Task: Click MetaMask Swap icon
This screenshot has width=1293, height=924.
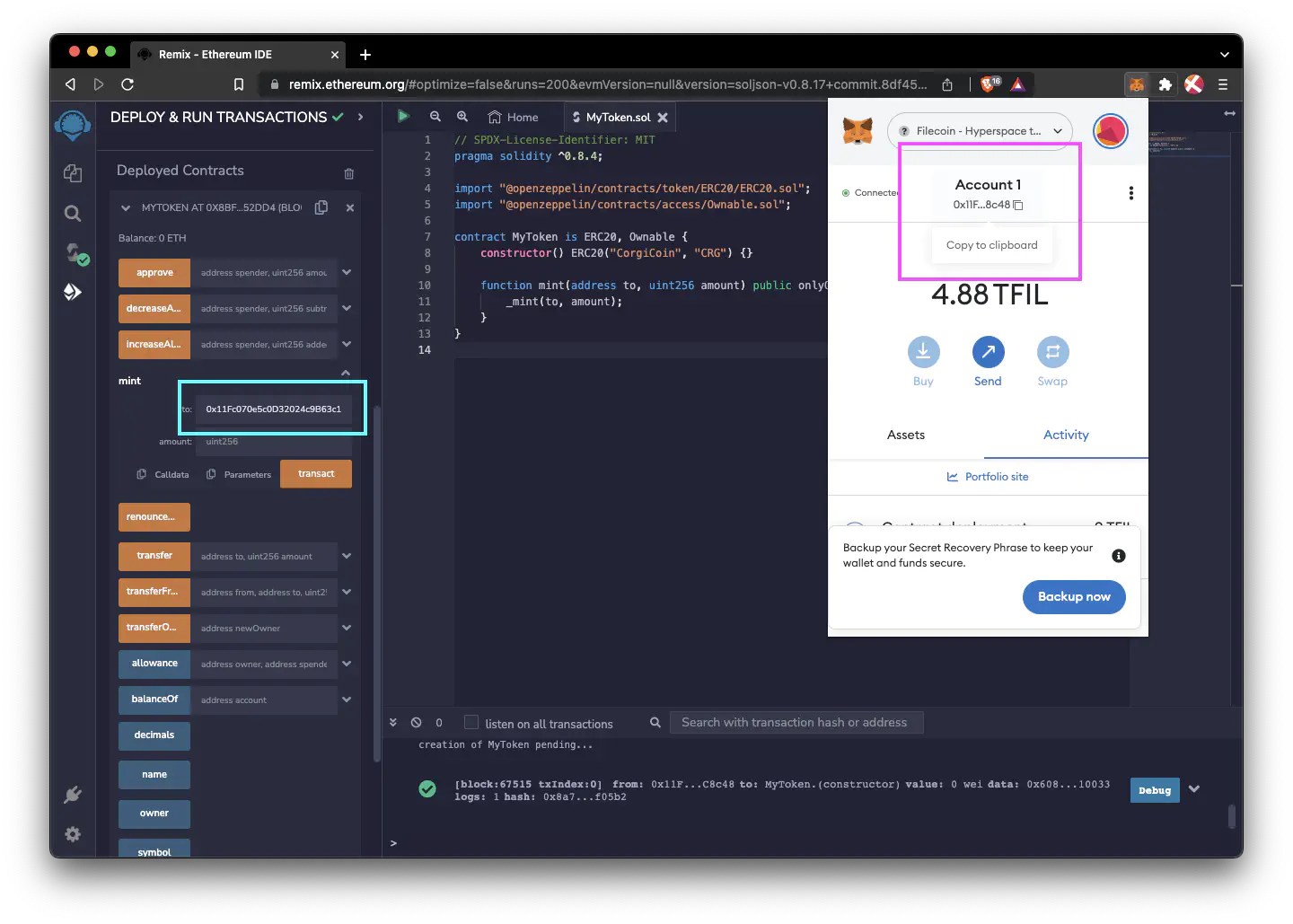Action: [x=1052, y=352]
